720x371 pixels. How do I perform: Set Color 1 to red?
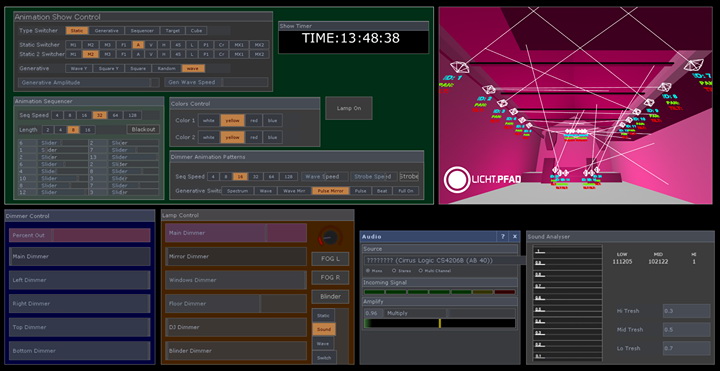[253, 120]
